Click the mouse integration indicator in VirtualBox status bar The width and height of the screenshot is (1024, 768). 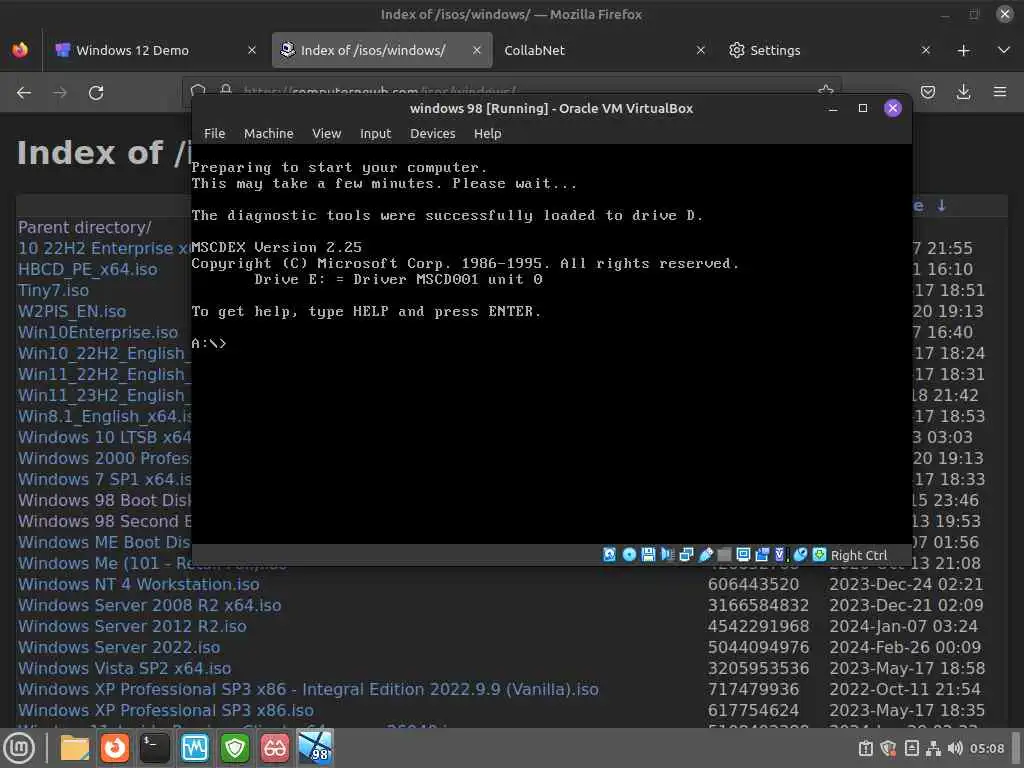point(800,554)
